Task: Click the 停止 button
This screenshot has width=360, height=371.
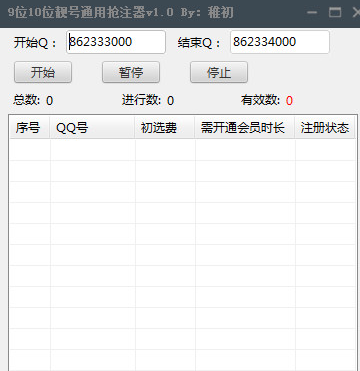Action: [x=219, y=72]
